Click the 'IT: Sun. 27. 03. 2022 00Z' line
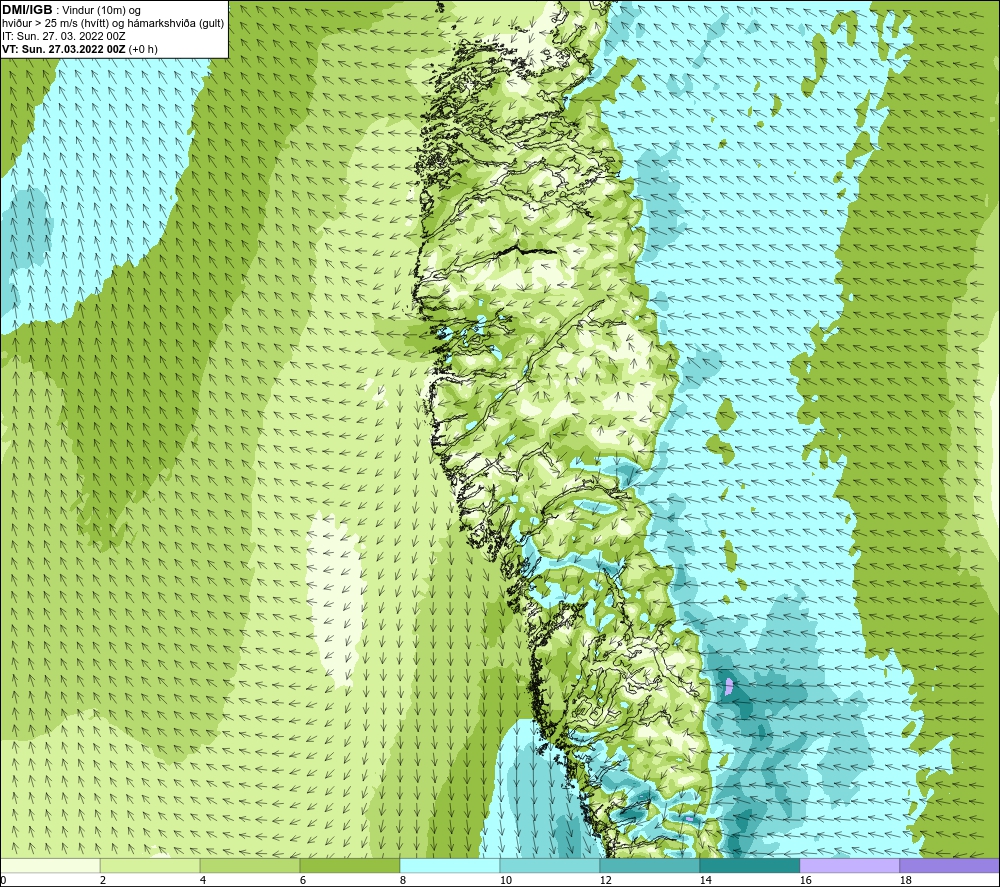The image size is (1000, 887). (64, 36)
